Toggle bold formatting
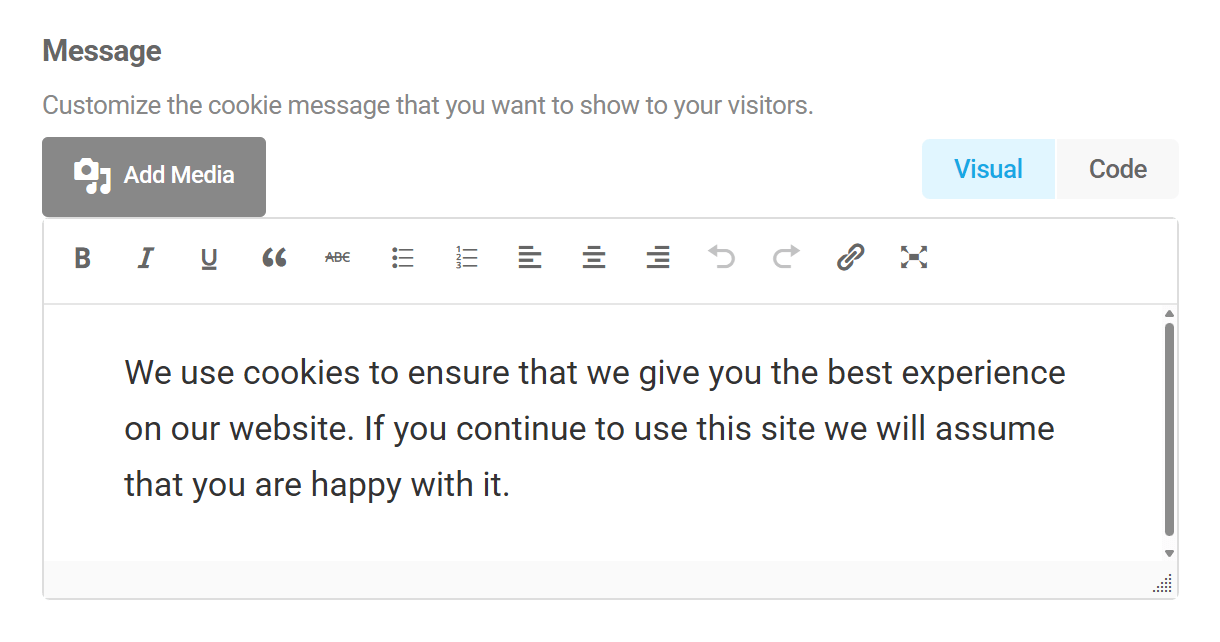The image size is (1220, 642). pyautogui.click(x=82, y=258)
